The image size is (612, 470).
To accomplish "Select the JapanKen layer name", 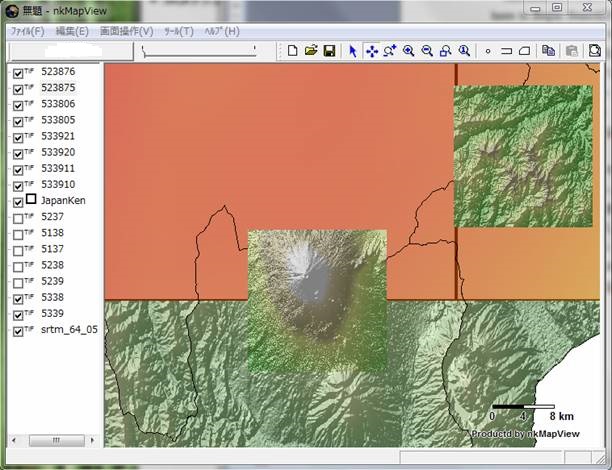I will (x=63, y=201).
